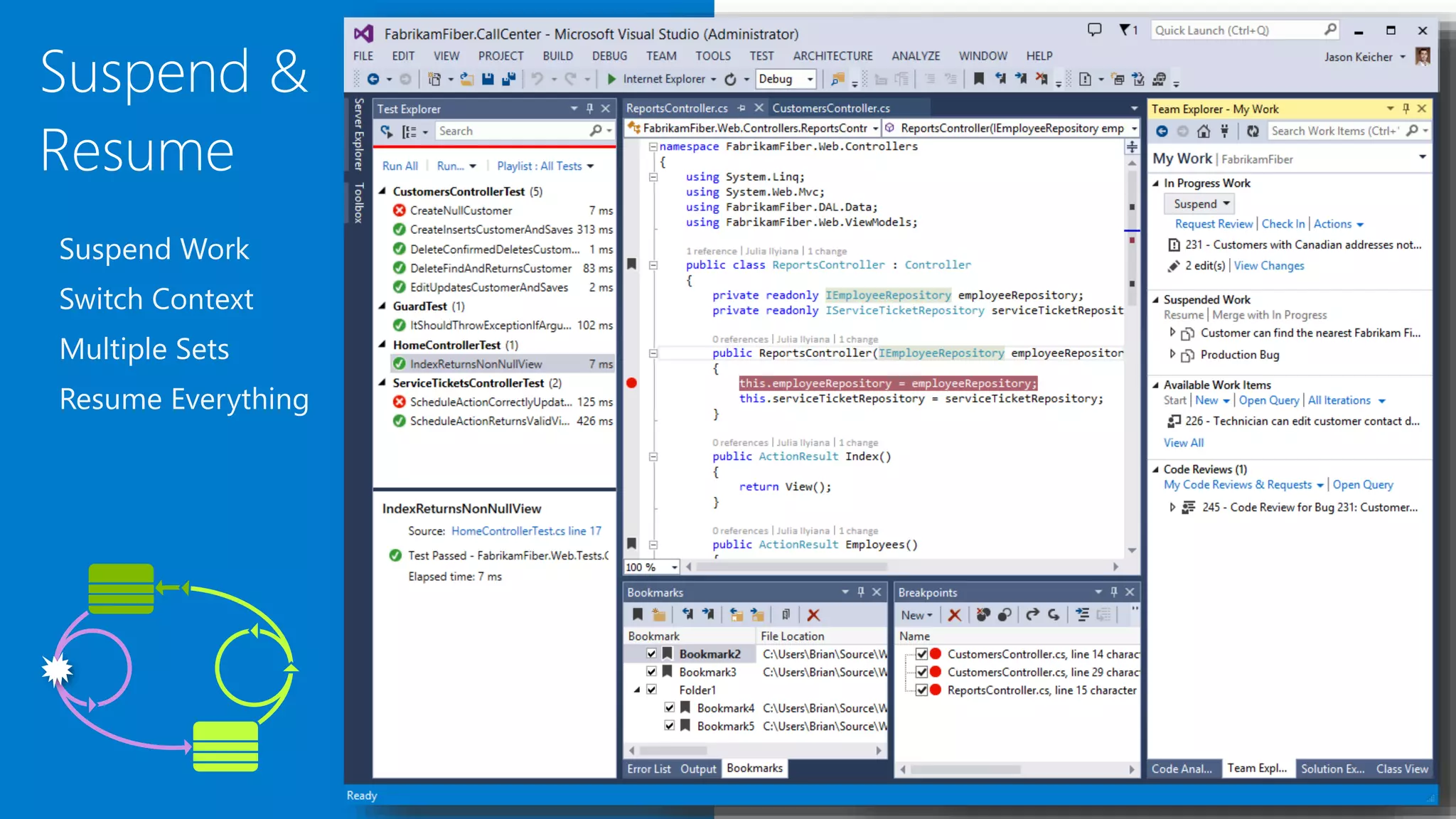
Task: Click the Navigate Backward toolbar icon
Action: [373, 79]
